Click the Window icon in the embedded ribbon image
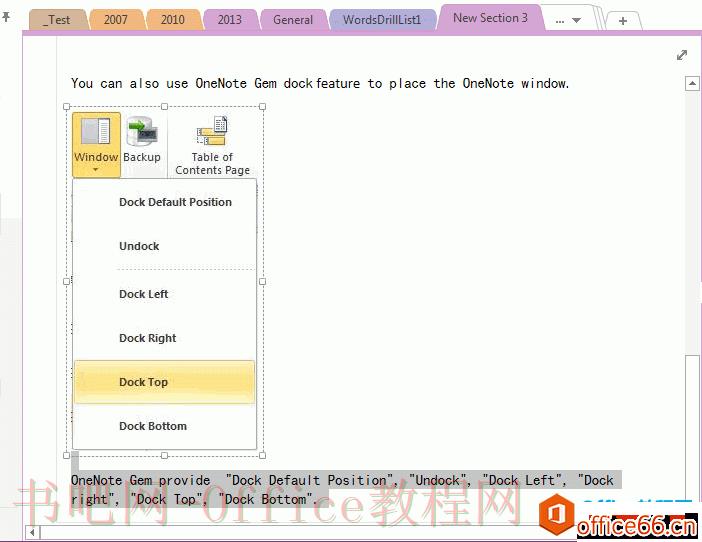702x542 pixels. [95, 131]
